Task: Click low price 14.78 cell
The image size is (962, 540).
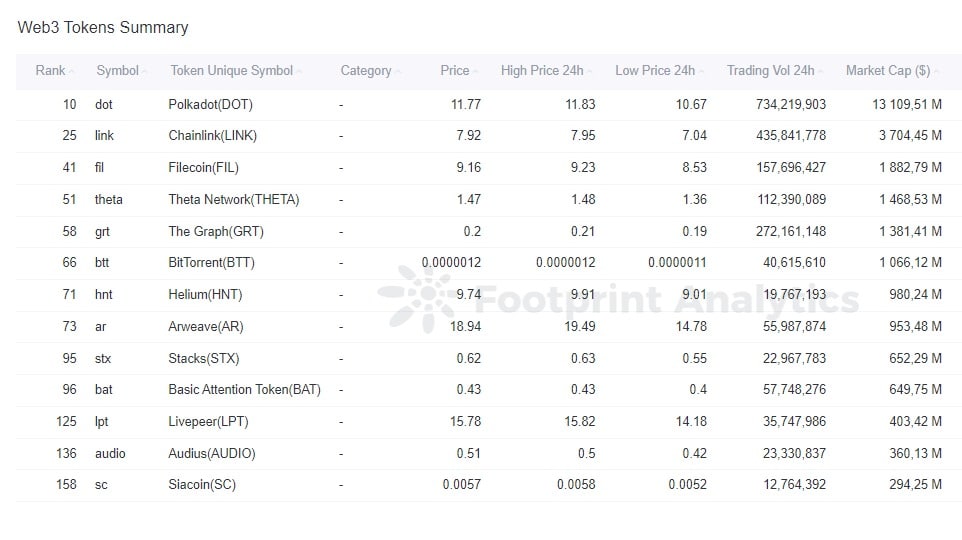Action: click(691, 326)
